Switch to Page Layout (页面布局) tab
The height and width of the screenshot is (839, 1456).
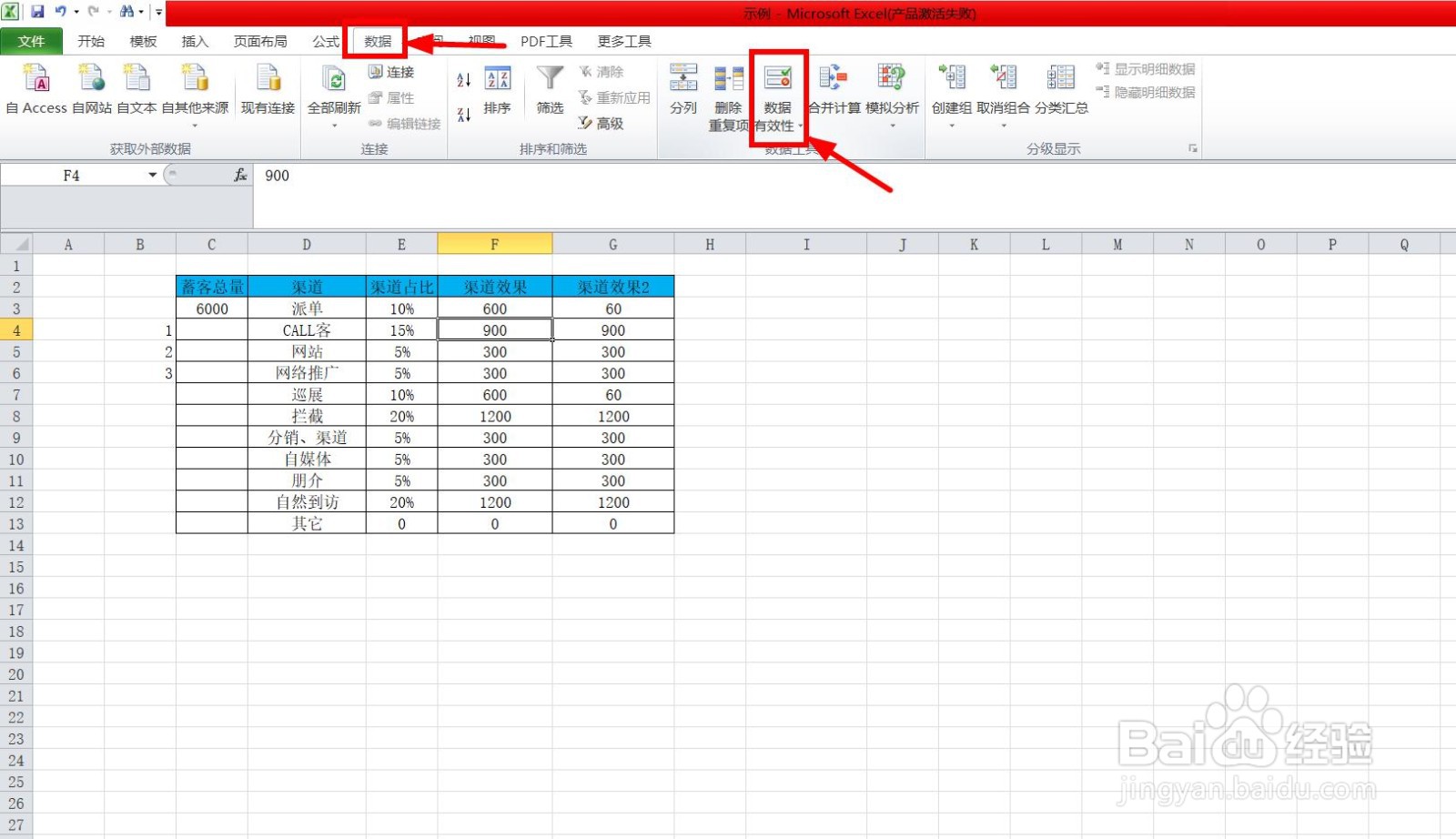point(260,41)
